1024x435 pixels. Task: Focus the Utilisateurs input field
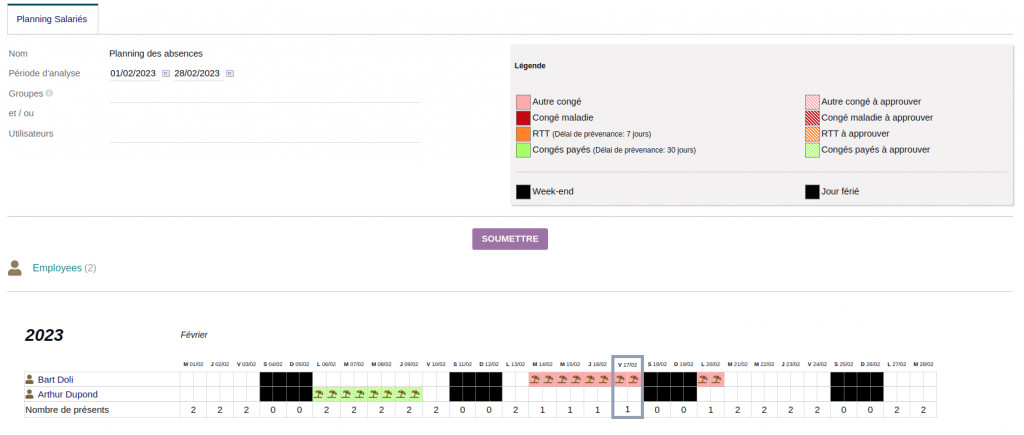(265, 135)
